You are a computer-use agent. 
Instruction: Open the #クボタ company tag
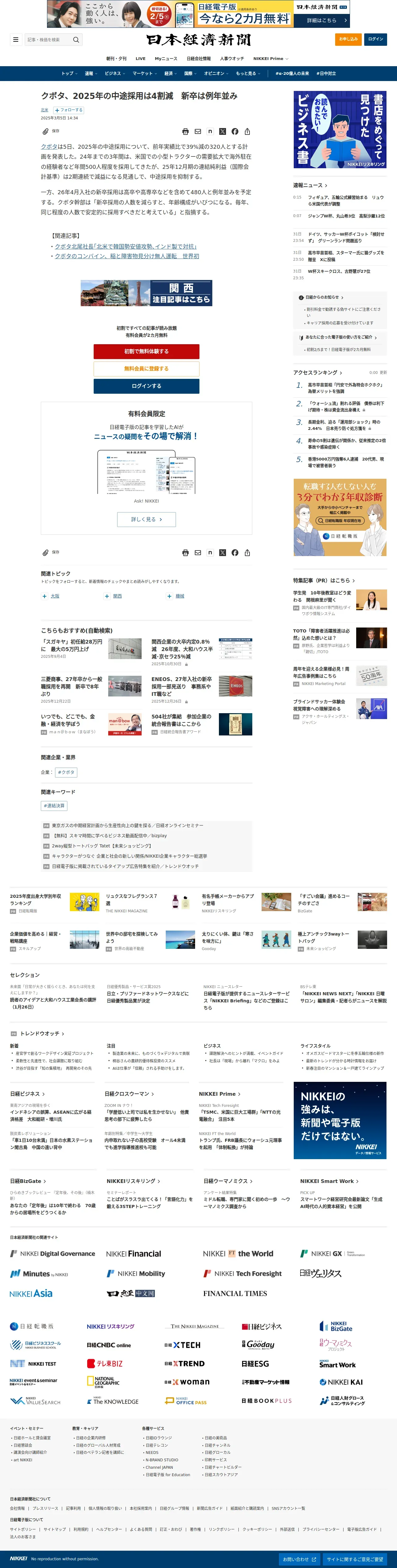click(66, 773)
